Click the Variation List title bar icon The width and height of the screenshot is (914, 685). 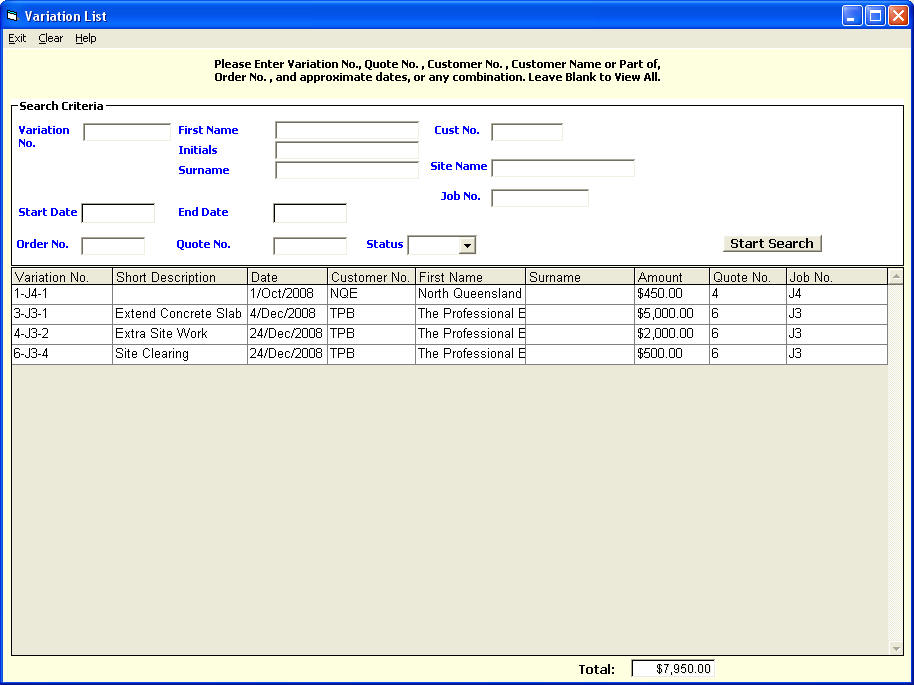click(12, 16)
